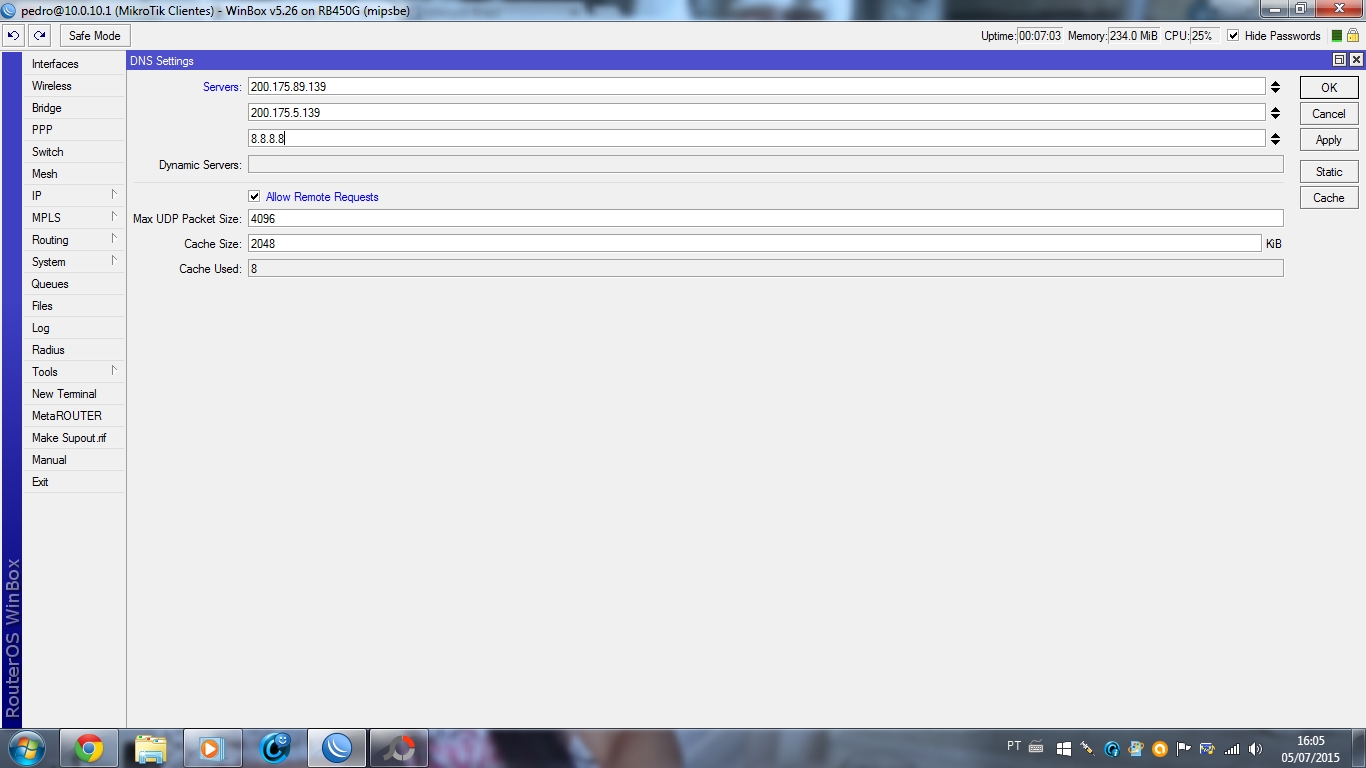Click the Cancel button
The image size is (1366, 768).
(x=1329, y=114)
